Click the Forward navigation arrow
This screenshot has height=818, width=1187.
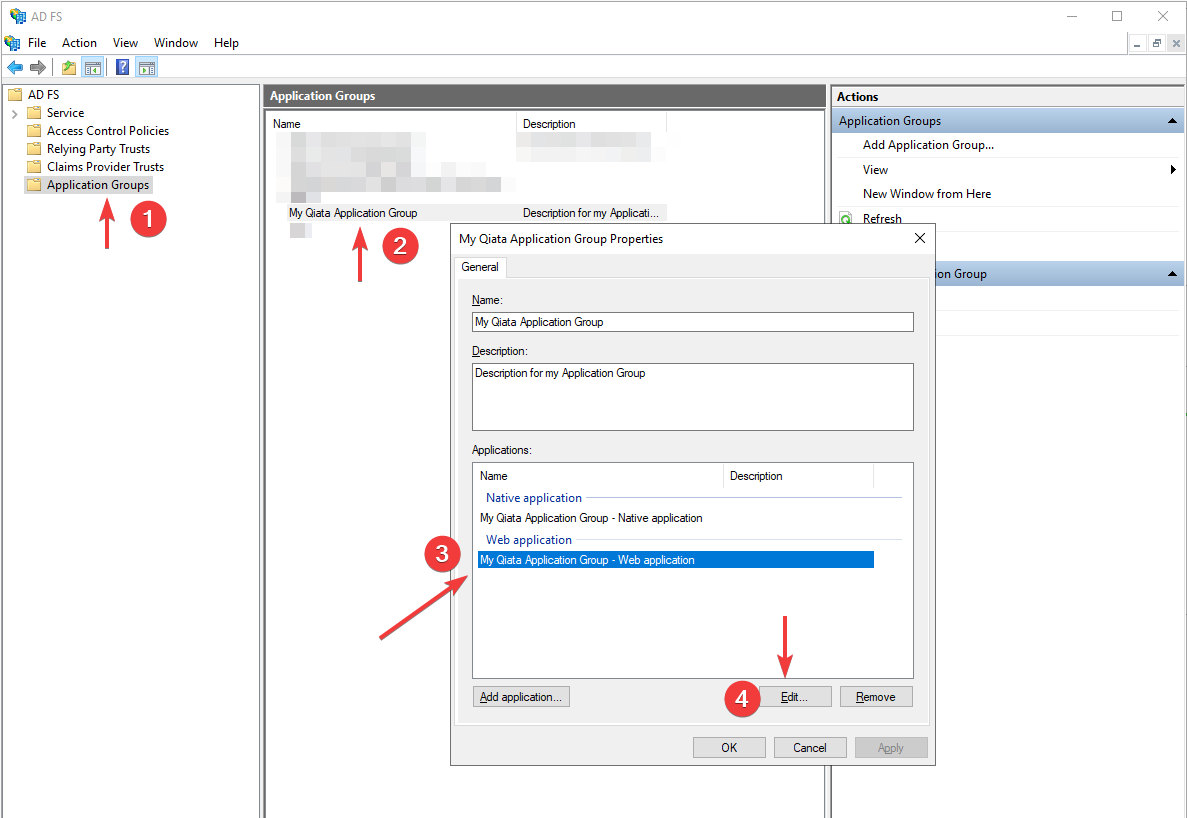tap(37, 67)
